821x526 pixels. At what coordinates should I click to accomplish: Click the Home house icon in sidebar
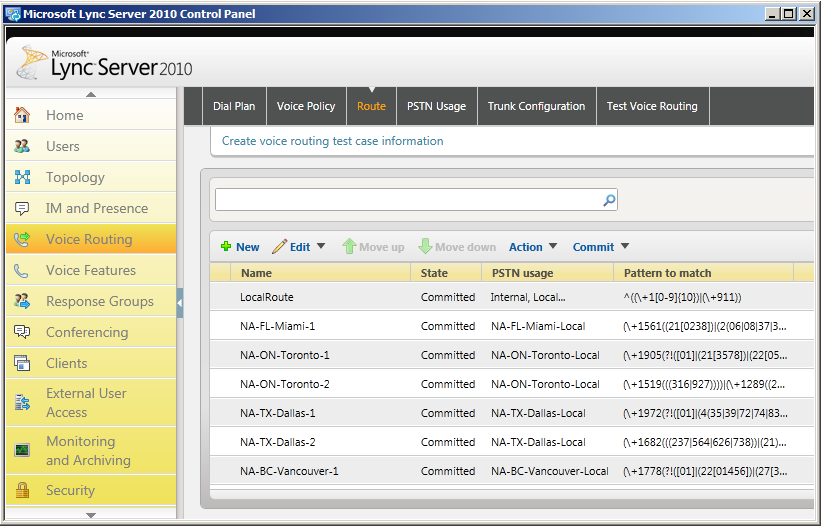(x=22, y=115)
